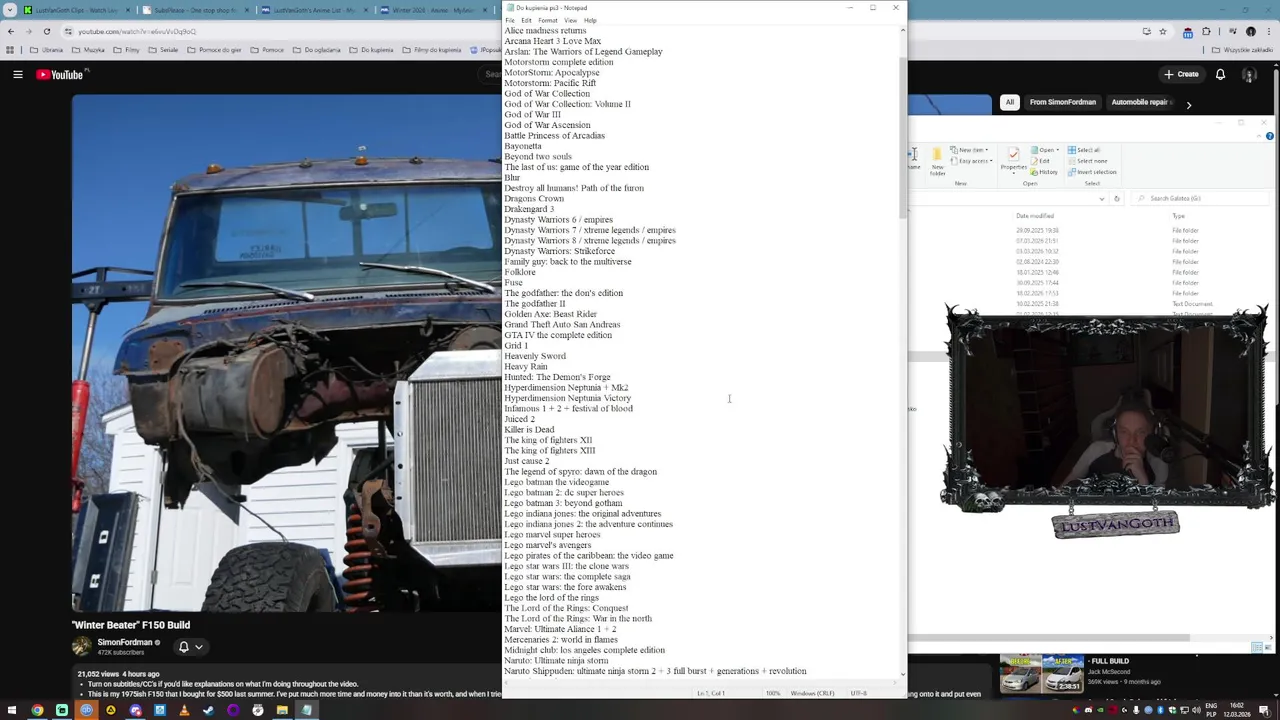
Task: Open Chrome three-dot menu
Action: pyautogui.click(x=1269, y=31)
